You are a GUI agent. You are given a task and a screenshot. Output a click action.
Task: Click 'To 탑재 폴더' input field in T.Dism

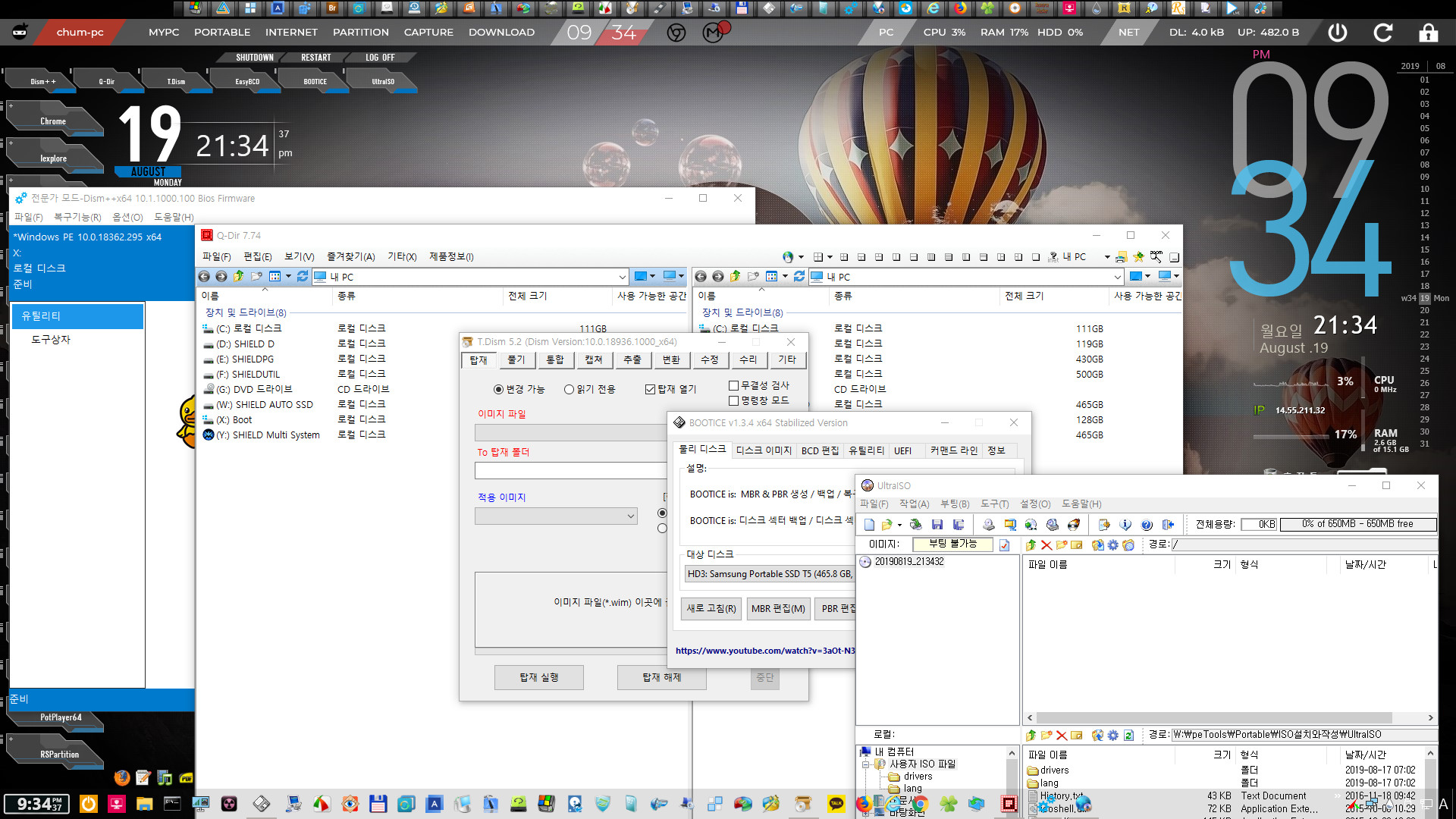(571, 471)
